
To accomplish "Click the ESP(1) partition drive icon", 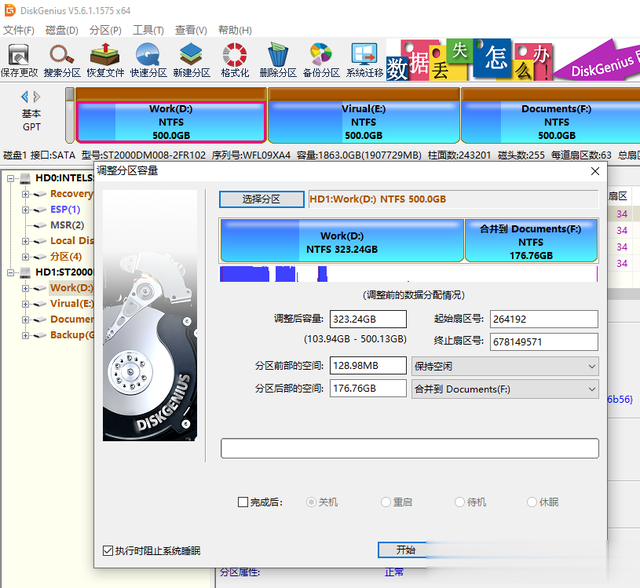I will pyautogui.click(x=40, y=210).
